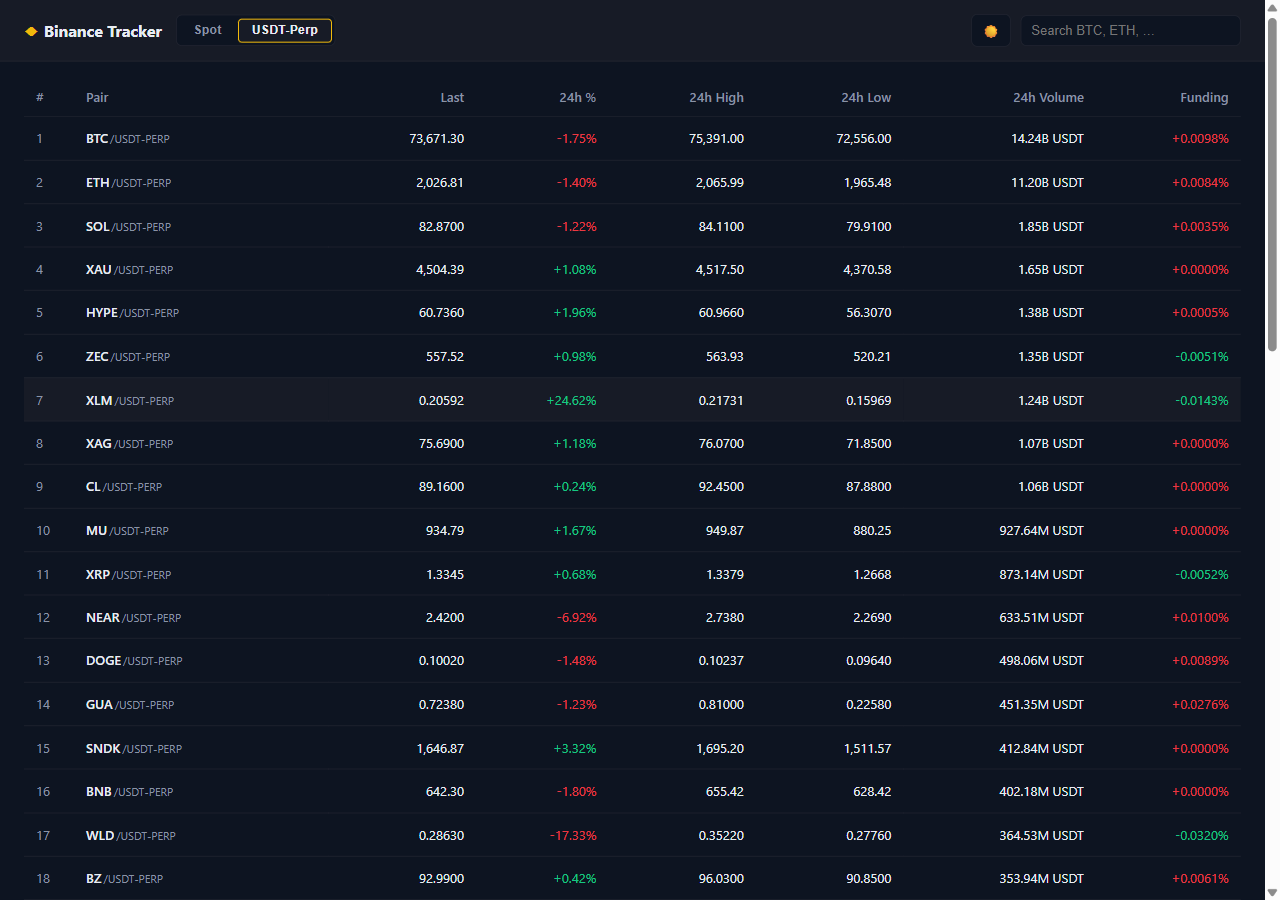This screenshot has height=900, width=1280.
Task: Click ETH volume 11.20B USDT
Action: (1047, 183)
